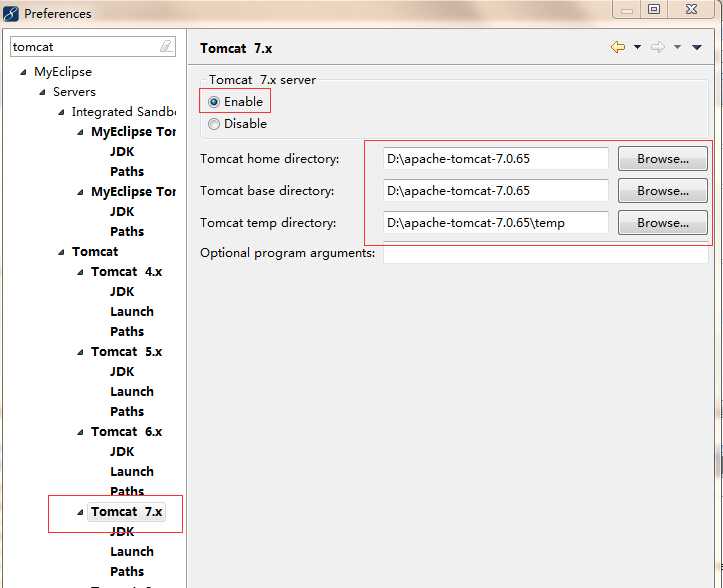Image resolution: width=723 pixels, height=588 pixels.
Task: Collapse the Tomcat 6.x node arrow
Action: point(80,432)
